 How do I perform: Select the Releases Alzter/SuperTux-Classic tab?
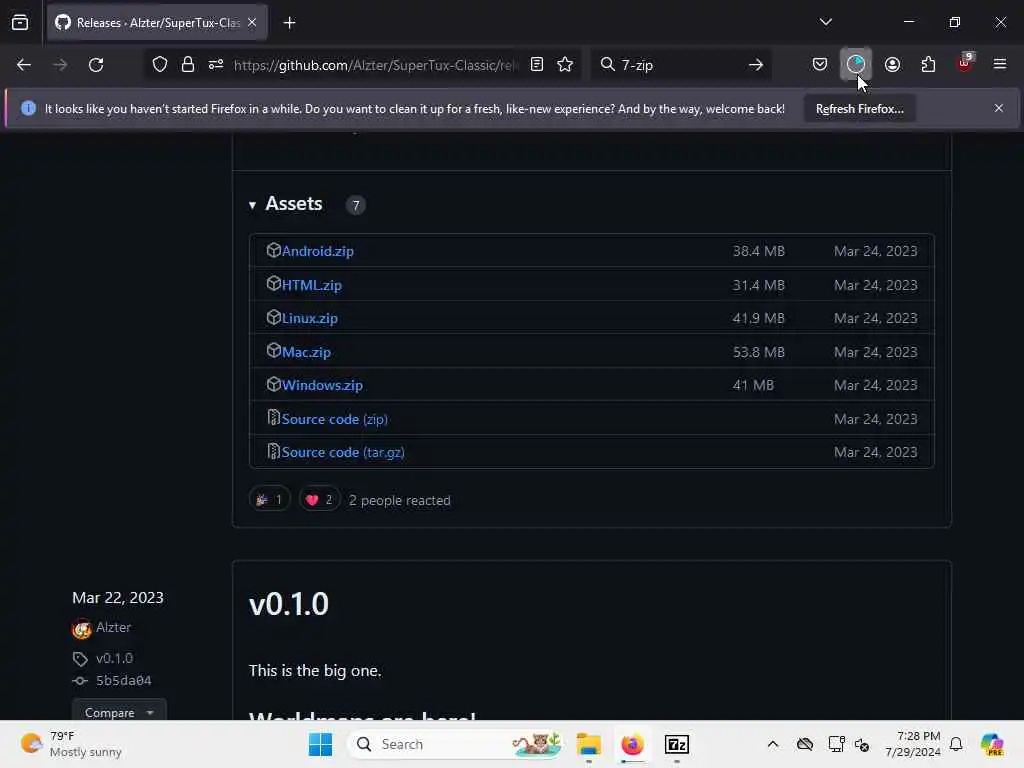click(157, 23)
